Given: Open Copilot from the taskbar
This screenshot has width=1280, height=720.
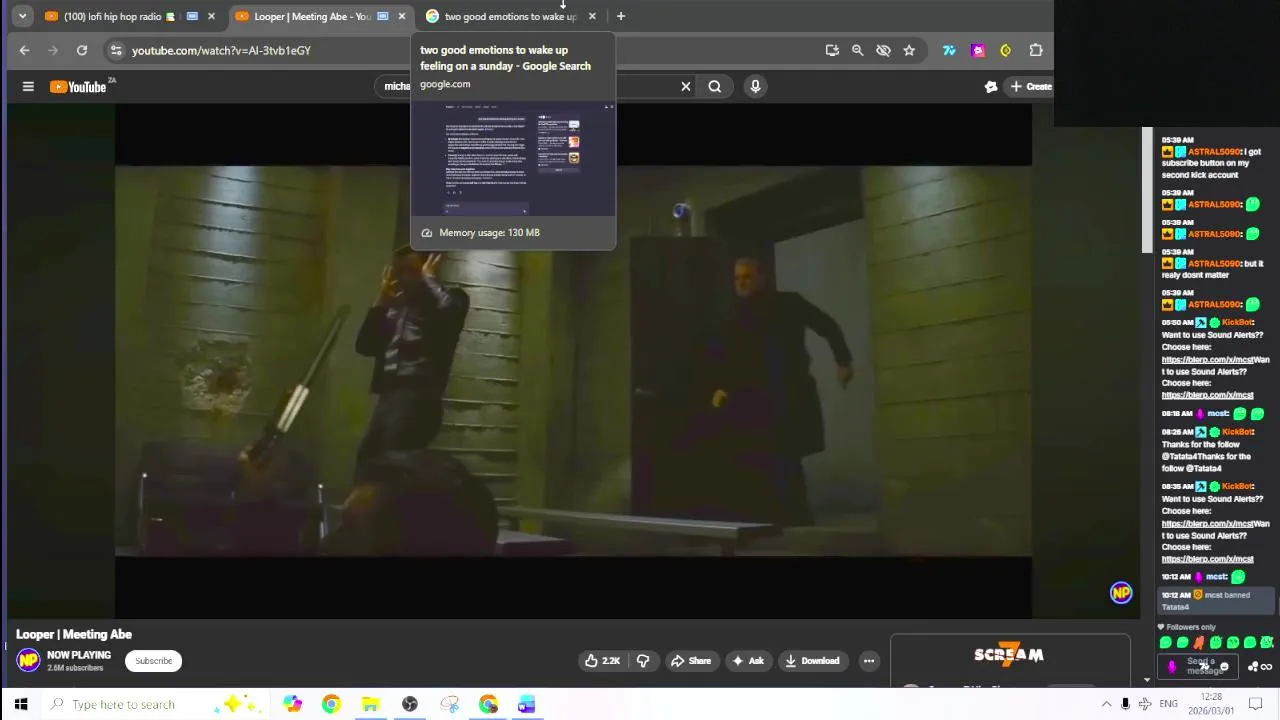Looking at the screenshot, I should 292,704.
